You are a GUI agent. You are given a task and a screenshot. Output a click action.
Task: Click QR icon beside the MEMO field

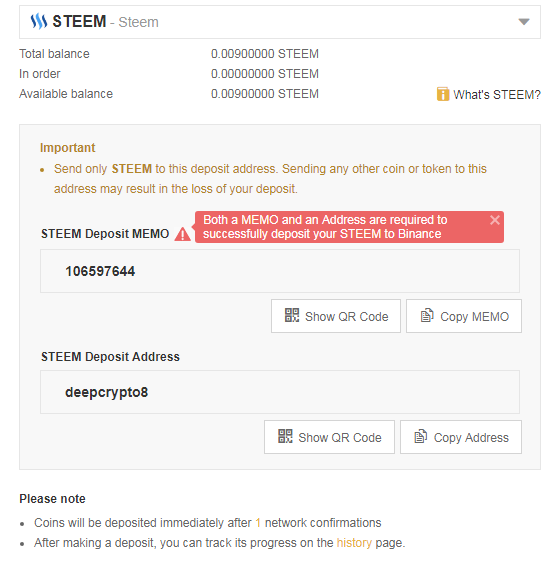pyautogui.click(x=292, y=315)
